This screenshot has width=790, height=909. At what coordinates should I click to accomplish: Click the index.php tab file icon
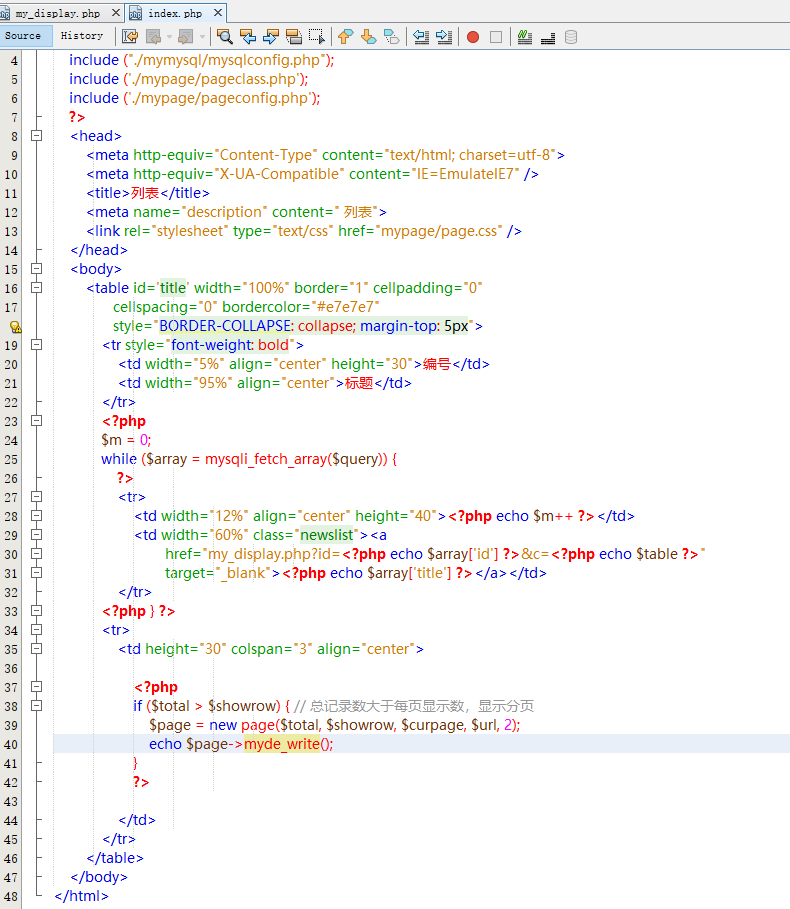pos(136,13)
